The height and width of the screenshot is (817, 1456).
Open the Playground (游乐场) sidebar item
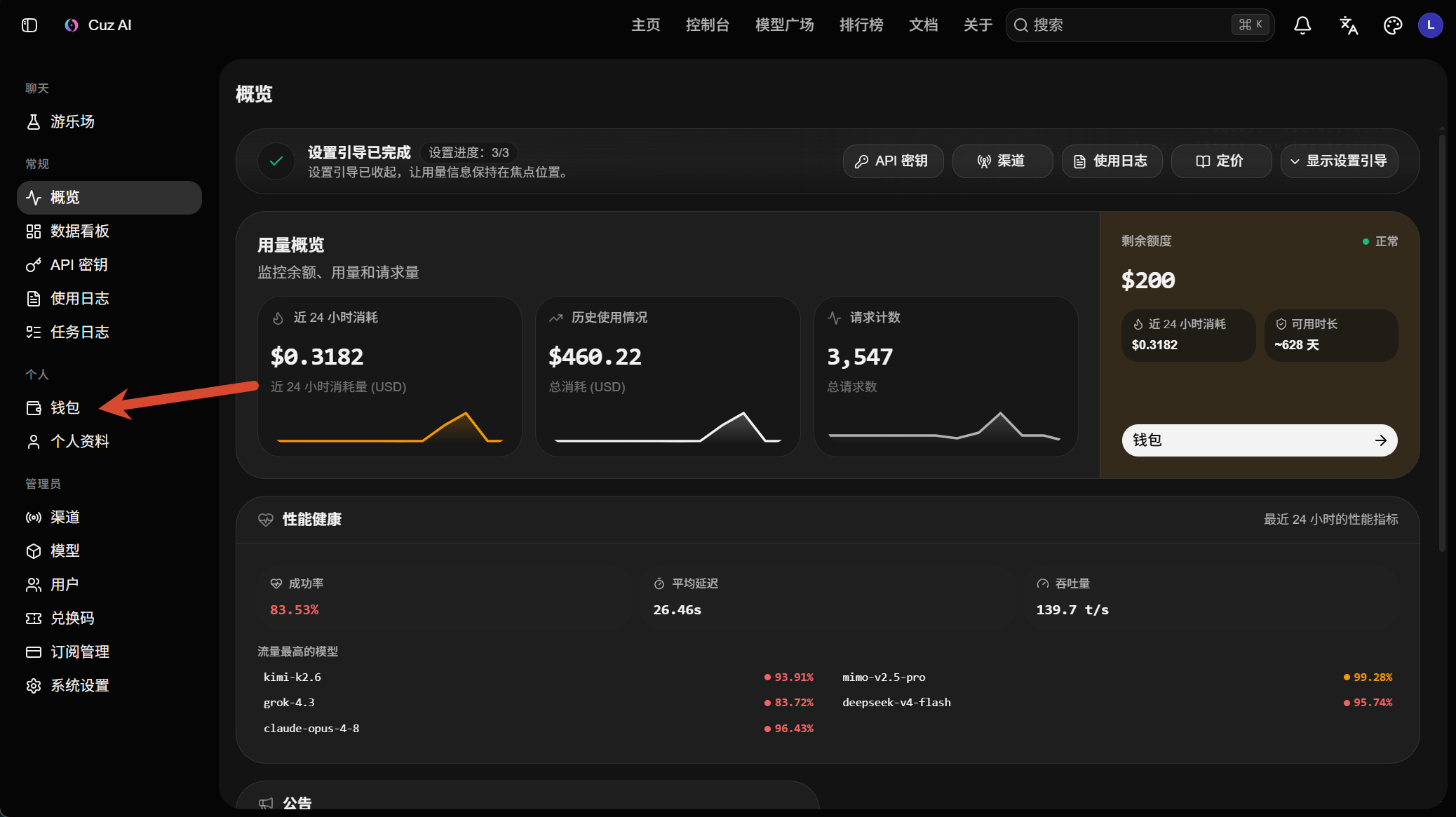tap(109, 122)
